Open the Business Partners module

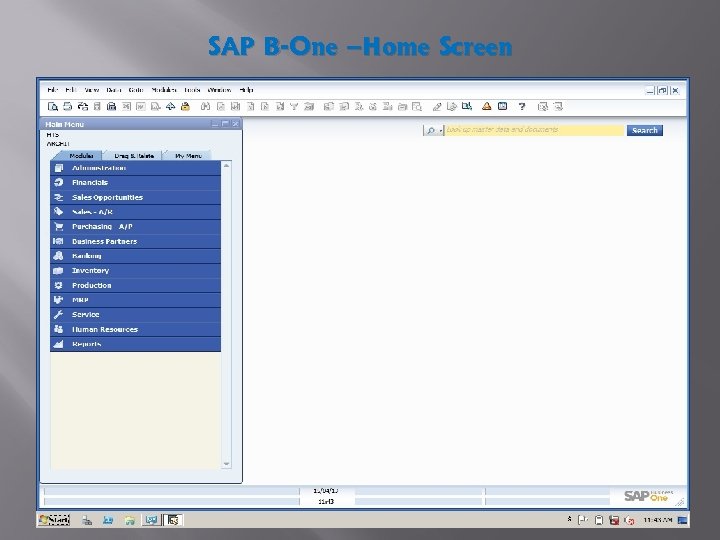click(135, 242)
